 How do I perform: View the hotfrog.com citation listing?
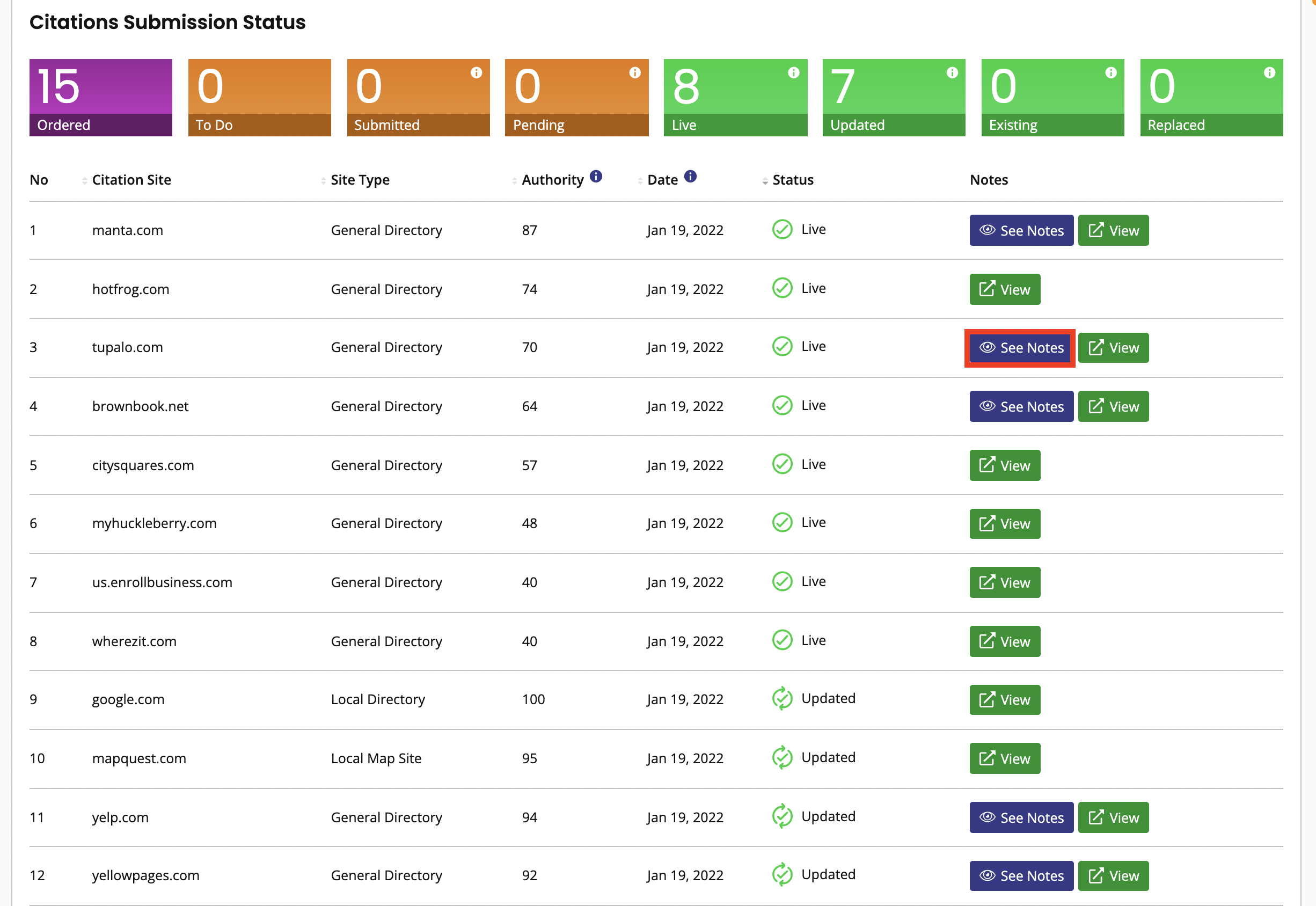pos(1005,289)
